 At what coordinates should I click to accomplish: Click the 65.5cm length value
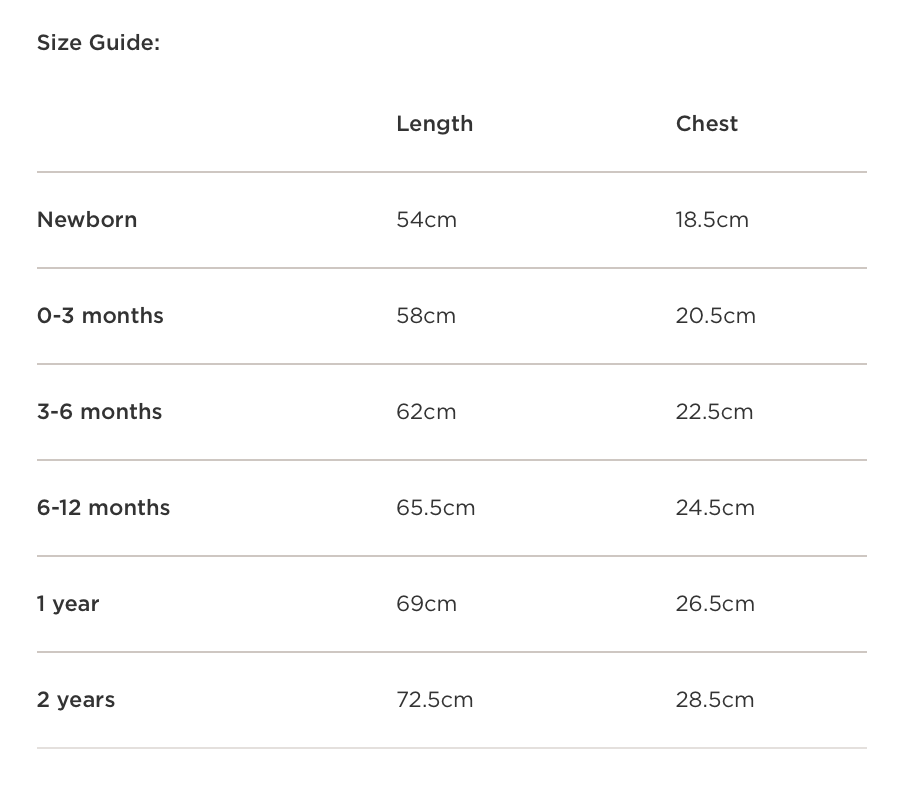435,508
